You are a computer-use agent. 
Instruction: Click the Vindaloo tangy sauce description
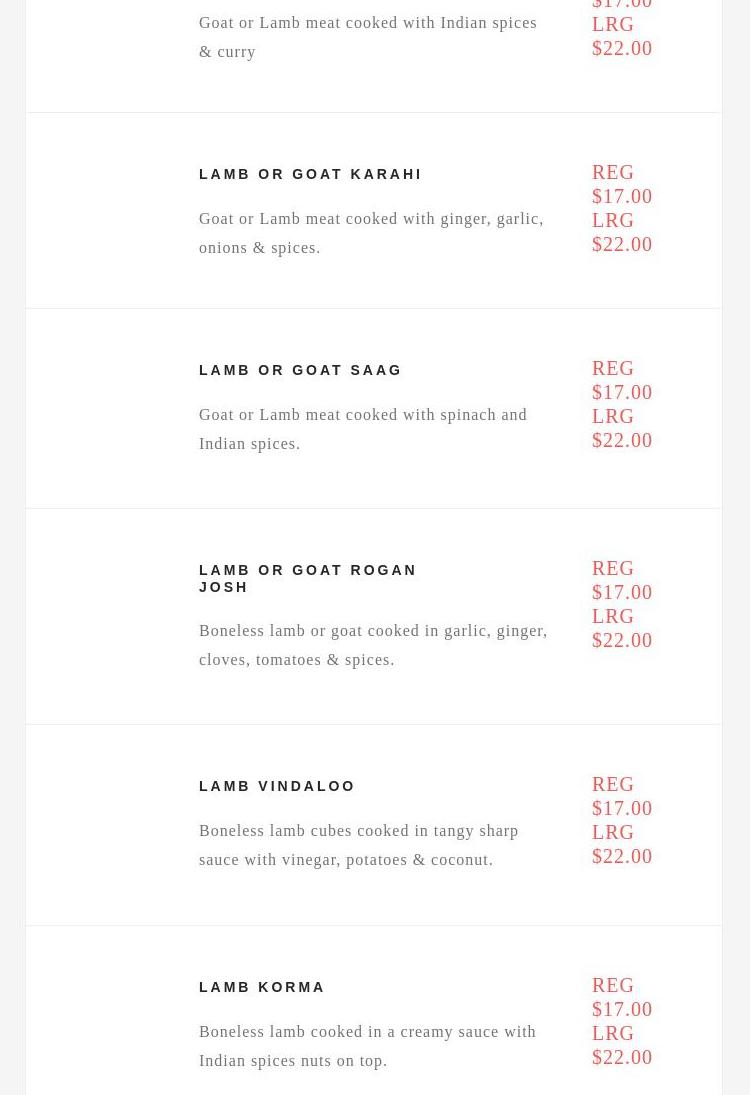tap(358, 845)
